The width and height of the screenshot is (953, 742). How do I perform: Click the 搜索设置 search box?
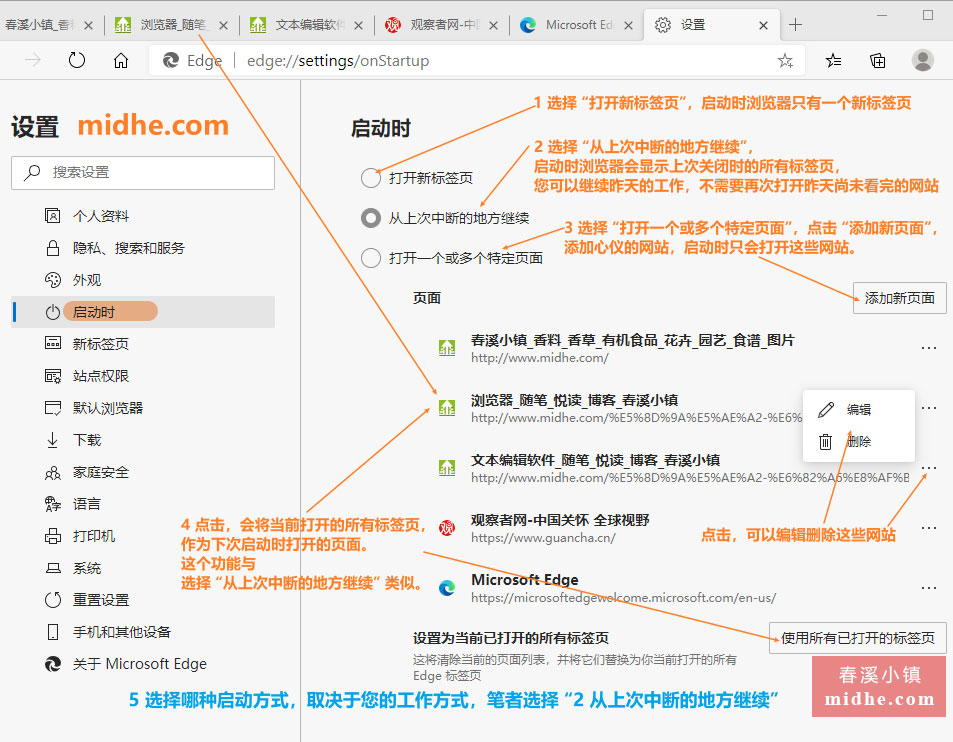click(143, 173)
